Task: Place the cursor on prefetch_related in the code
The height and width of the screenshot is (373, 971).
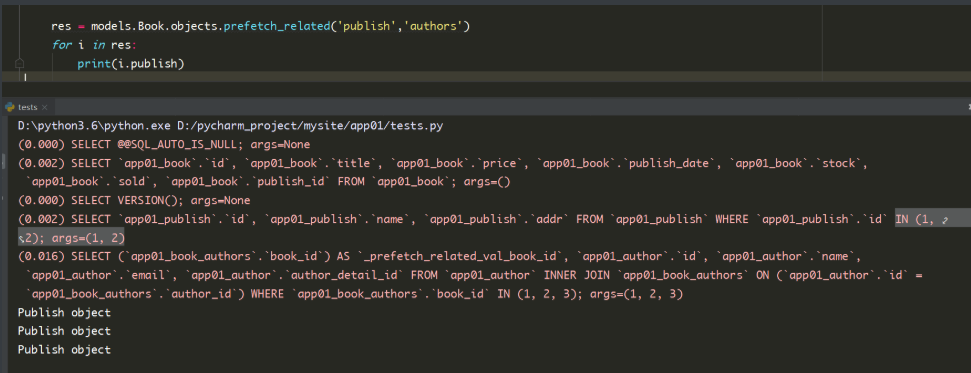Action: coord(276,27)
